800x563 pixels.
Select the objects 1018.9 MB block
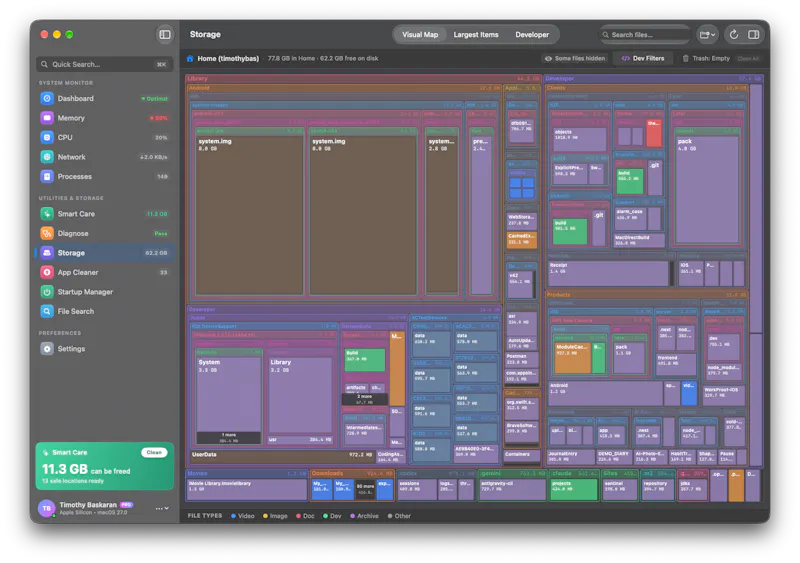pos(579,139)
